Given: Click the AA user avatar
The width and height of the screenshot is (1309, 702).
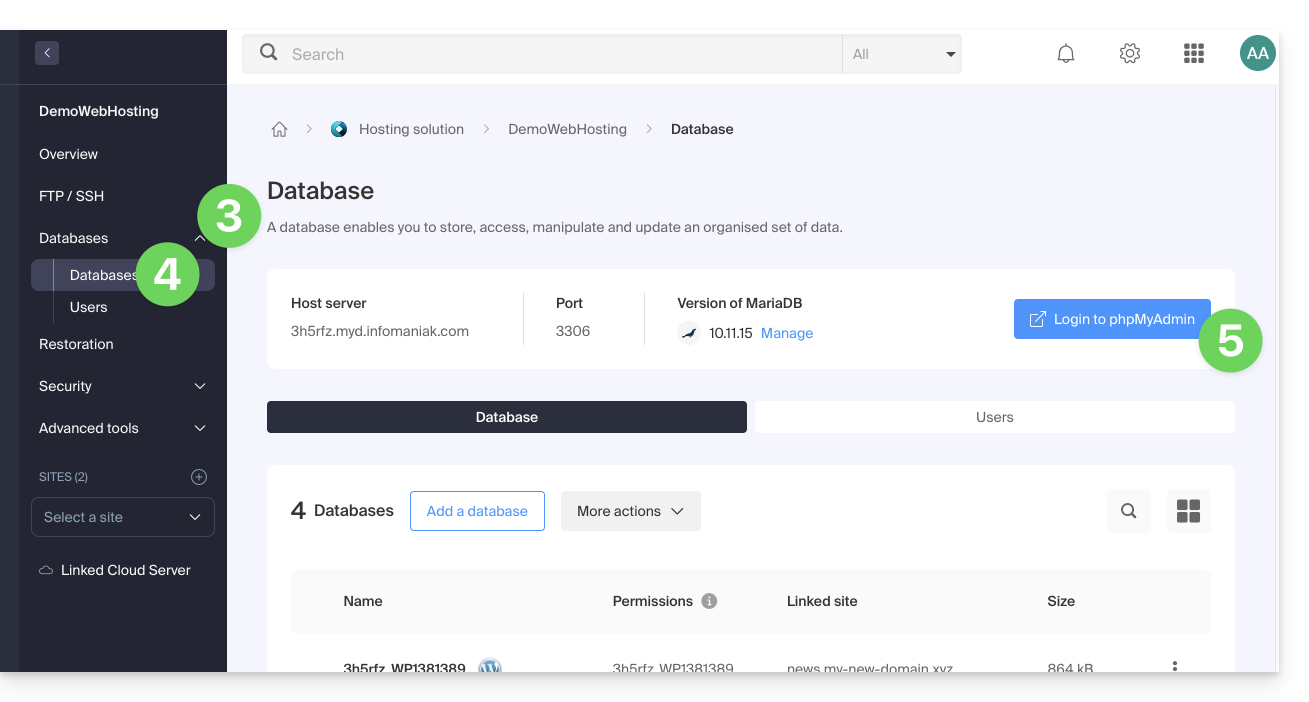Looking at the screenshot, I should click(x=1257, y=54).
